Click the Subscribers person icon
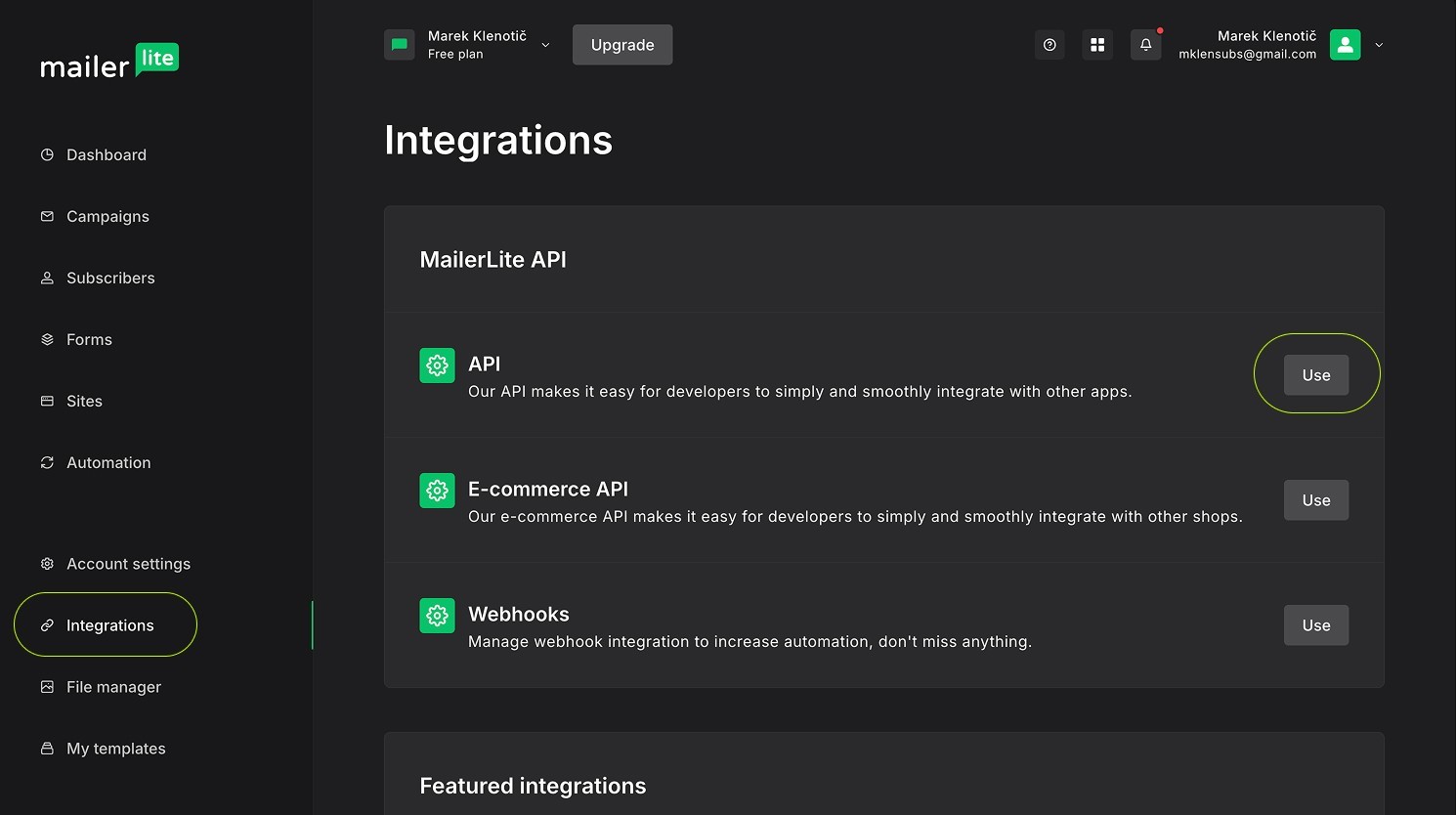1456x815 pixels. coord(47,278)
